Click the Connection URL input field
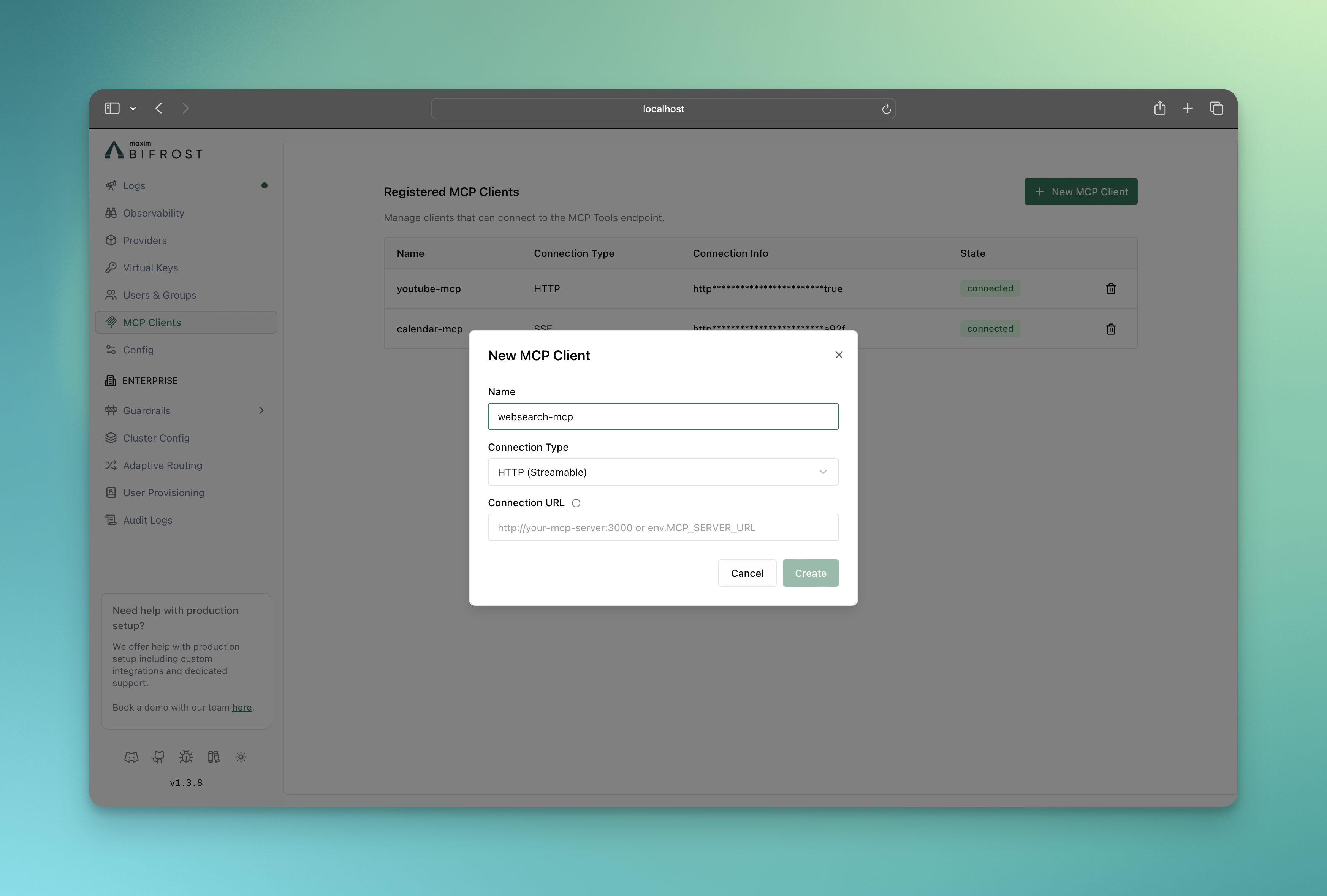The width and height of the screenshot is (1327, 896). [x=663, y=527]
